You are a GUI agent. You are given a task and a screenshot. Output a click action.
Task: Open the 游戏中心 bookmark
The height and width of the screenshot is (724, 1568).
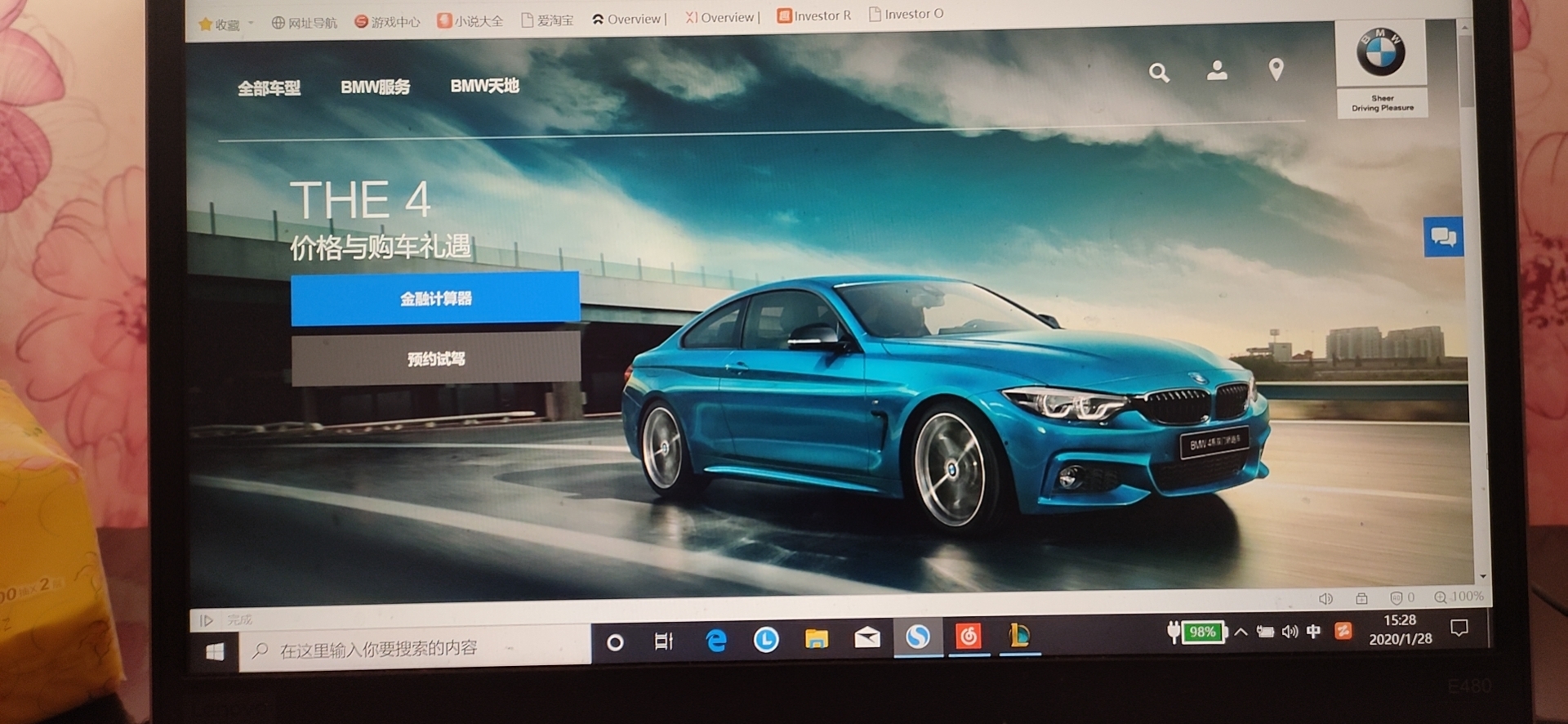[387, 21]
